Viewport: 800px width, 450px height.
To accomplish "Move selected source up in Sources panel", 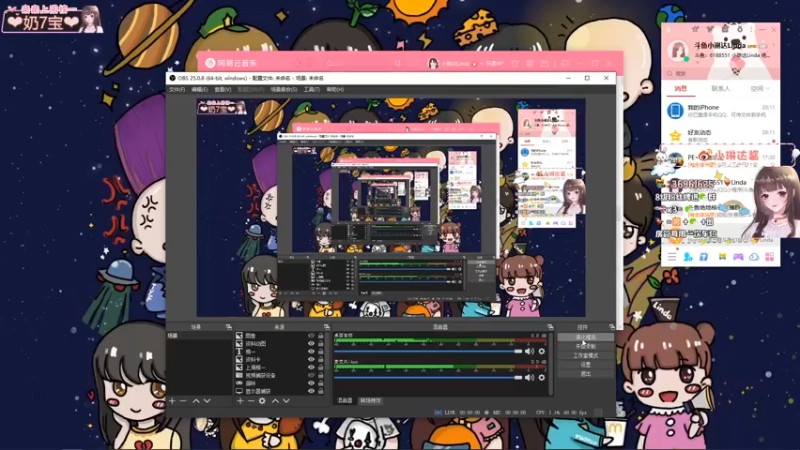I will [275, 401].
